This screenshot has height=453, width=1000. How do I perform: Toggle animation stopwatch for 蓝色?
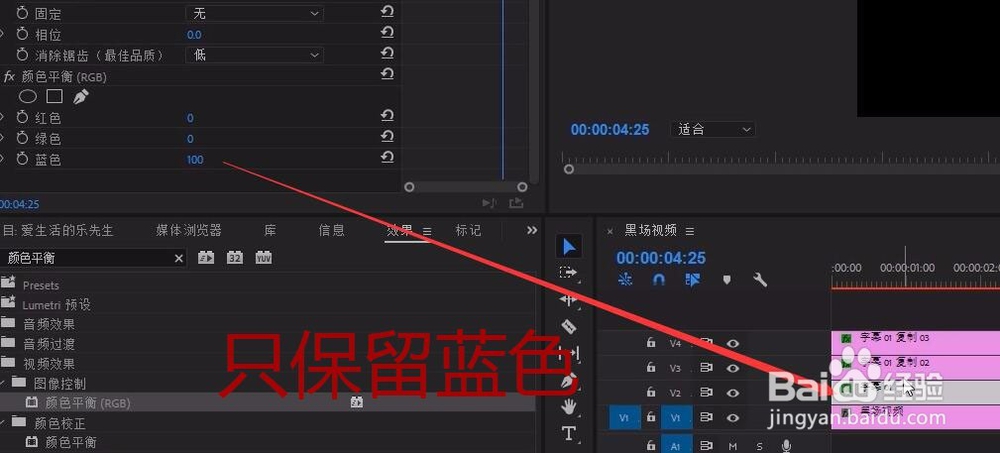23,159
